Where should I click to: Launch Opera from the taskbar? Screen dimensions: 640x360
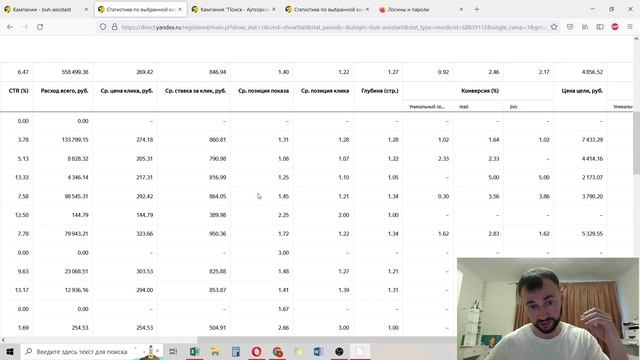click(256, 351)
